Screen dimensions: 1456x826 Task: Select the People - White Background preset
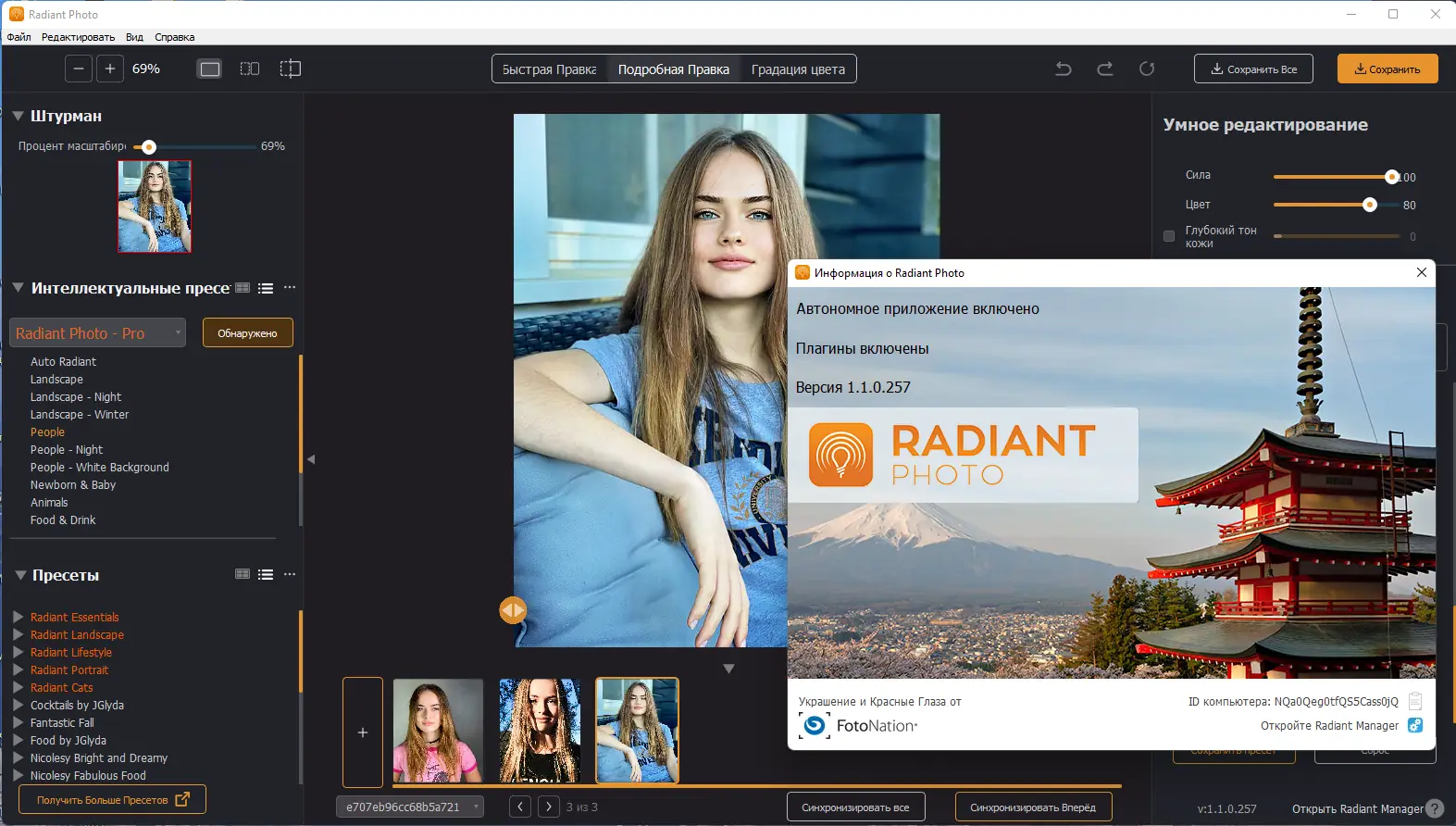[100, 468]
